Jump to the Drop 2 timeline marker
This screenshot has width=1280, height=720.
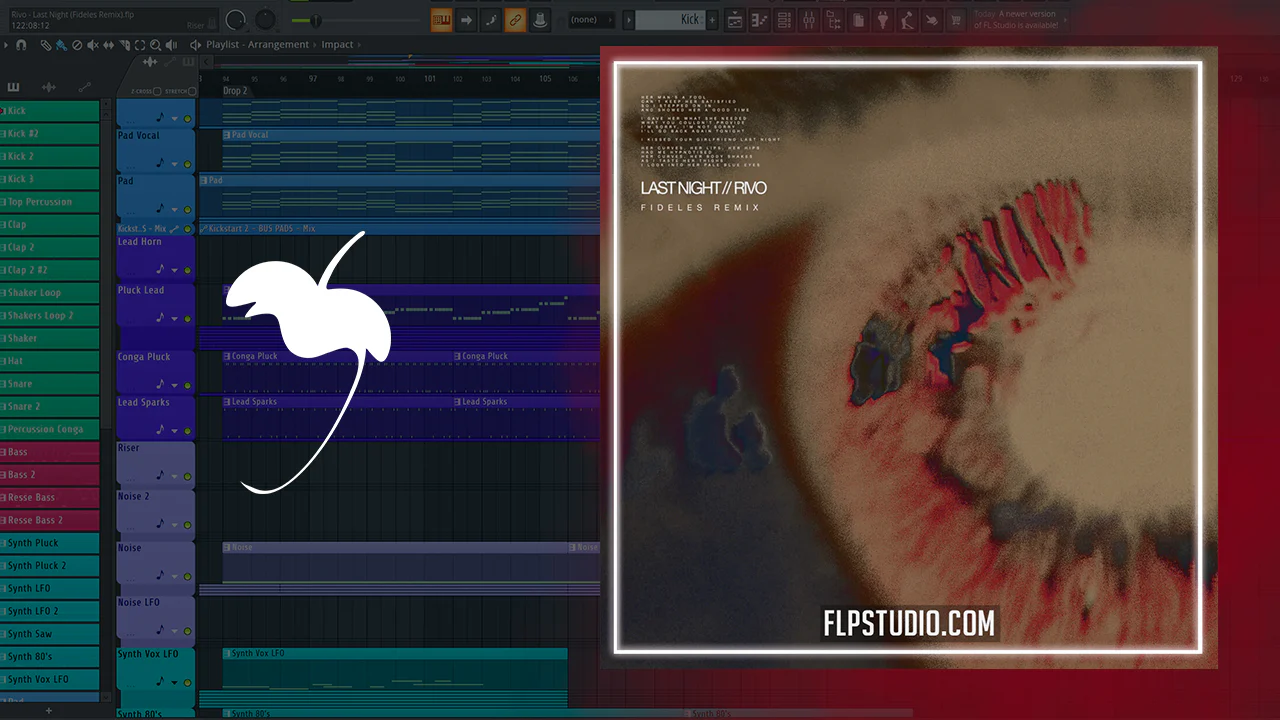click(x=235, y=91)
